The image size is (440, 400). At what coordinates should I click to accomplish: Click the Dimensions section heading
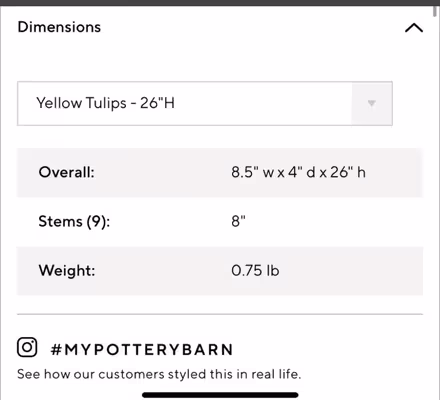pos(59,27)
